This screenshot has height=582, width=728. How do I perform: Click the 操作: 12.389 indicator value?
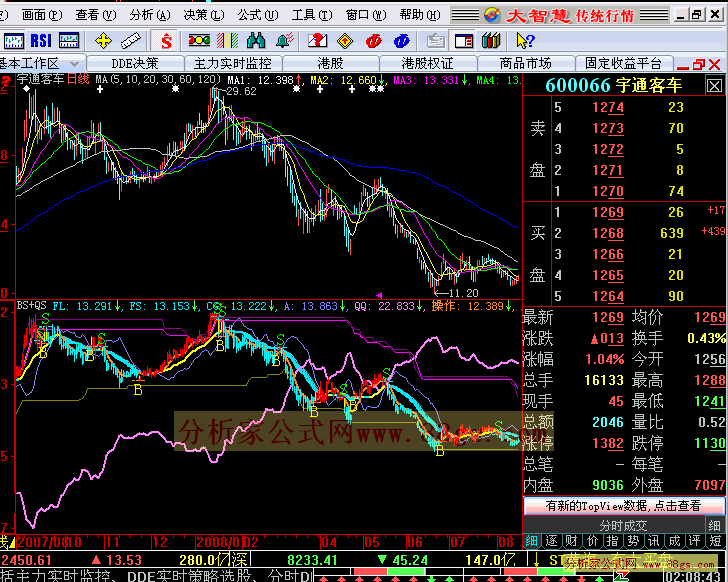pyautogui.click(x=468, y=306)
